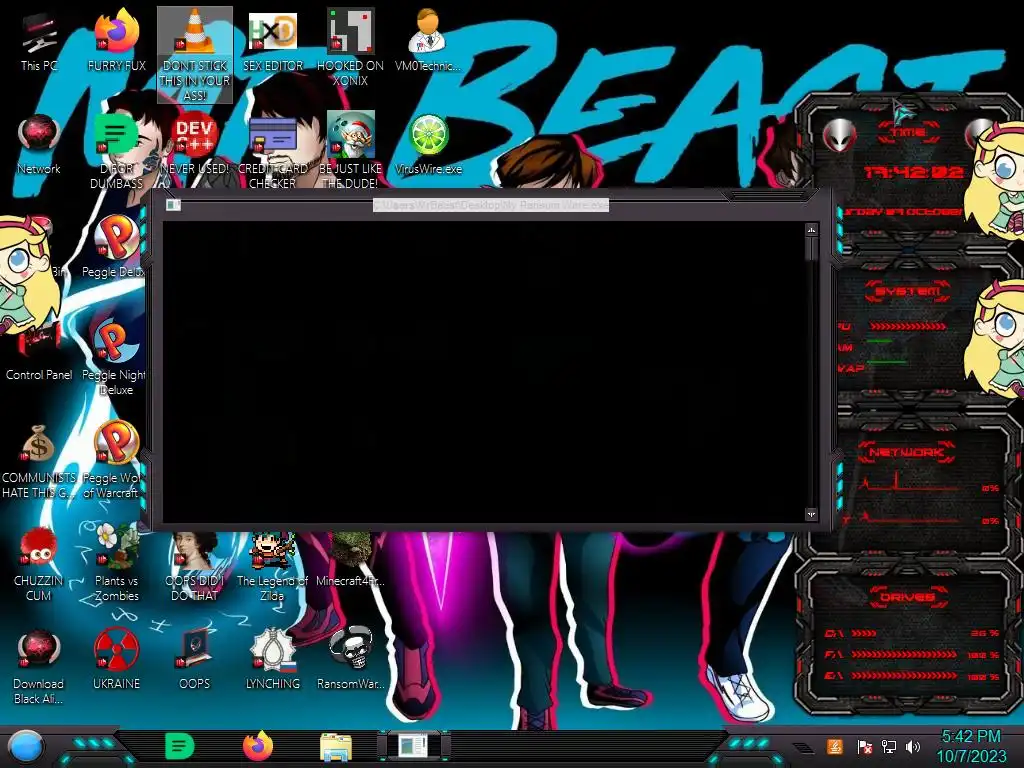
Task: Click the left alien head on the TIME gadget
Action: (839, 136)
